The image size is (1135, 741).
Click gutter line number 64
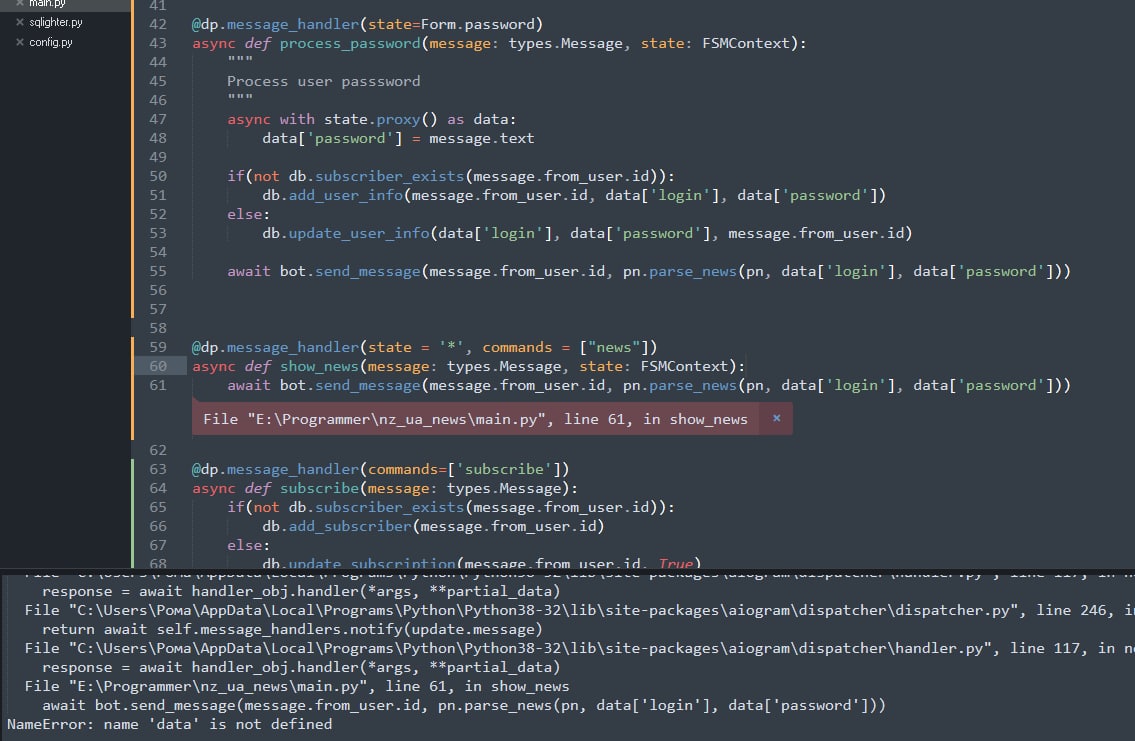(158, 488)
